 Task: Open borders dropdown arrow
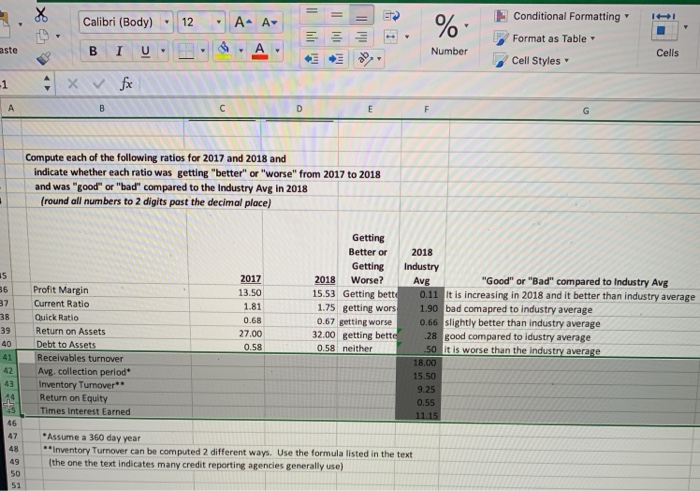(x=203, y=51)
